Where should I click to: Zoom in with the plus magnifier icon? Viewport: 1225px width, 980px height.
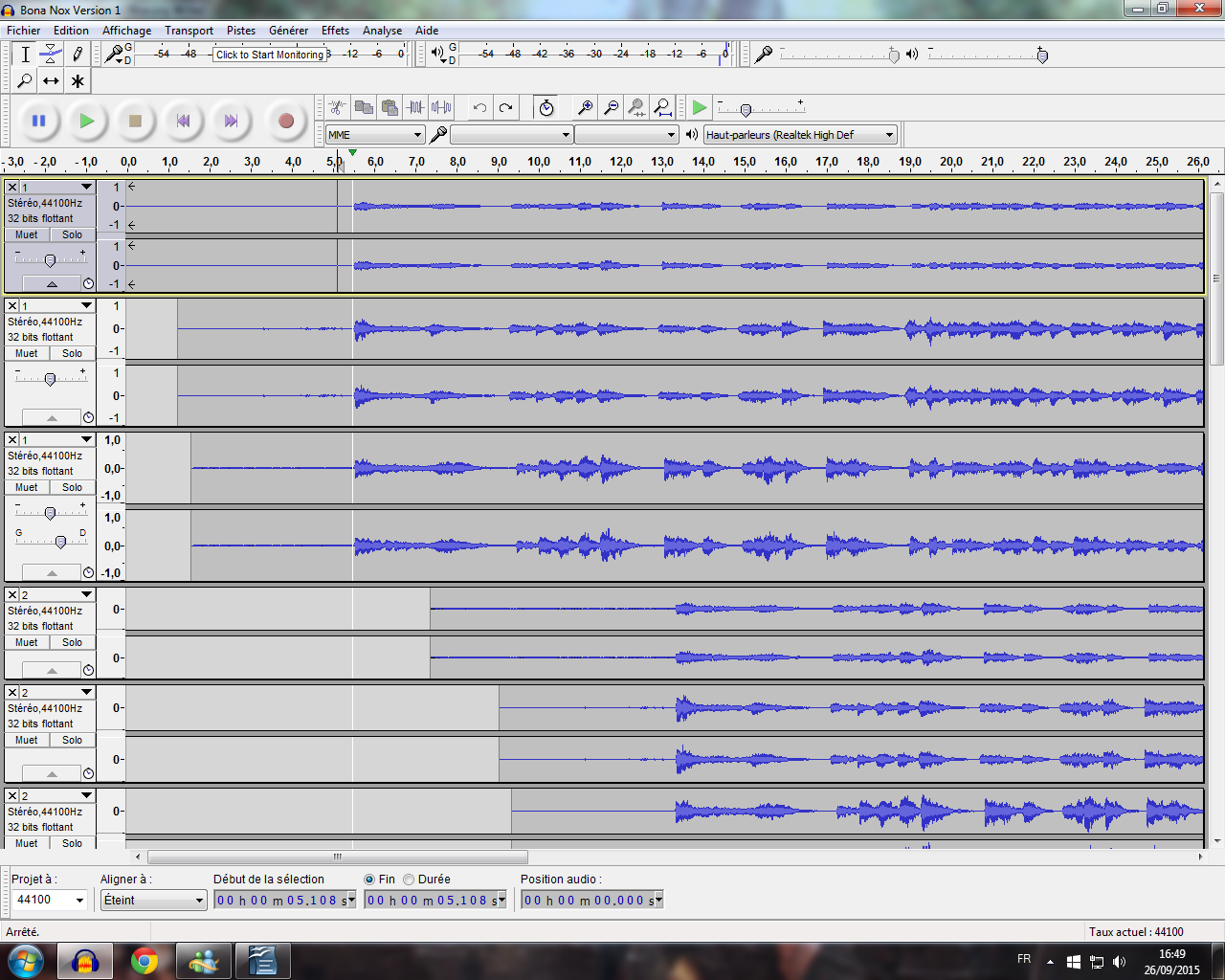(x=585, y=107)
